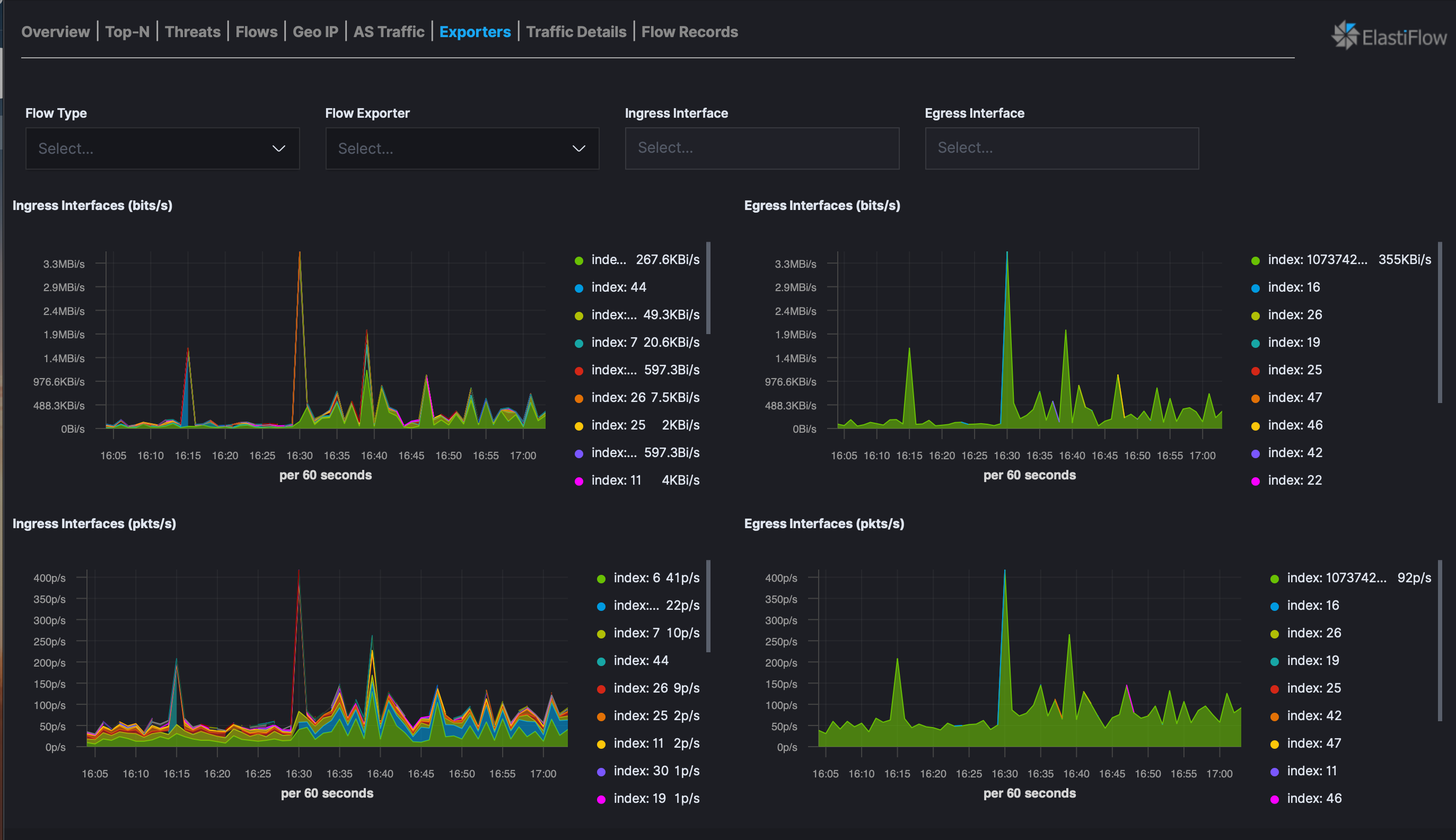The height and width of the screenshot is (840, 1456).
Task: Open the Geo IP dashboard link
Action: 315,32
